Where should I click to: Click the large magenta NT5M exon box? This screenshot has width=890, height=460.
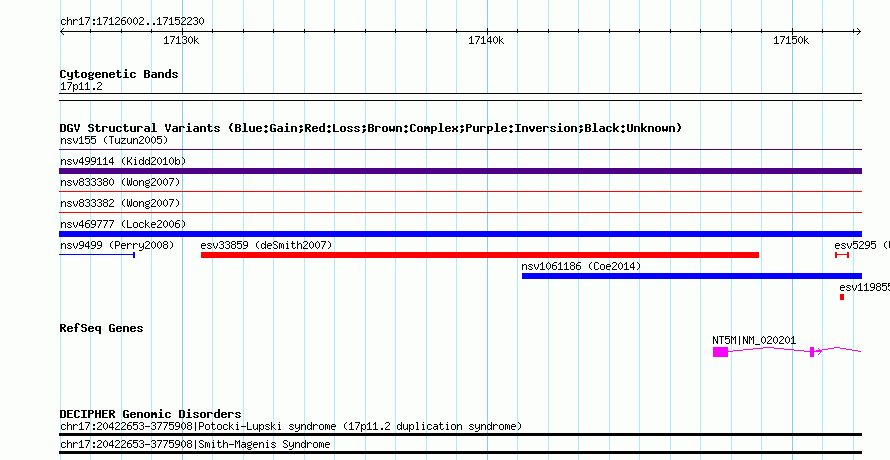tap(720, 352)
